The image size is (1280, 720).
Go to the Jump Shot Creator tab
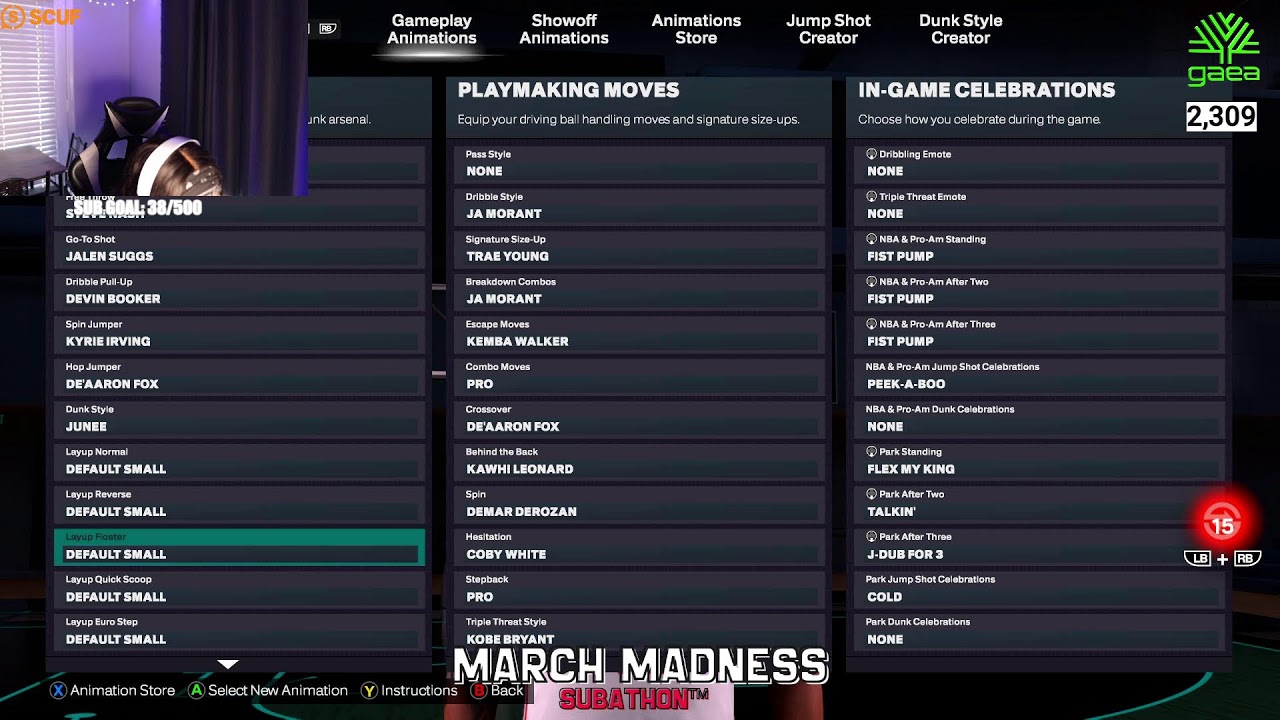pos(828,29)
